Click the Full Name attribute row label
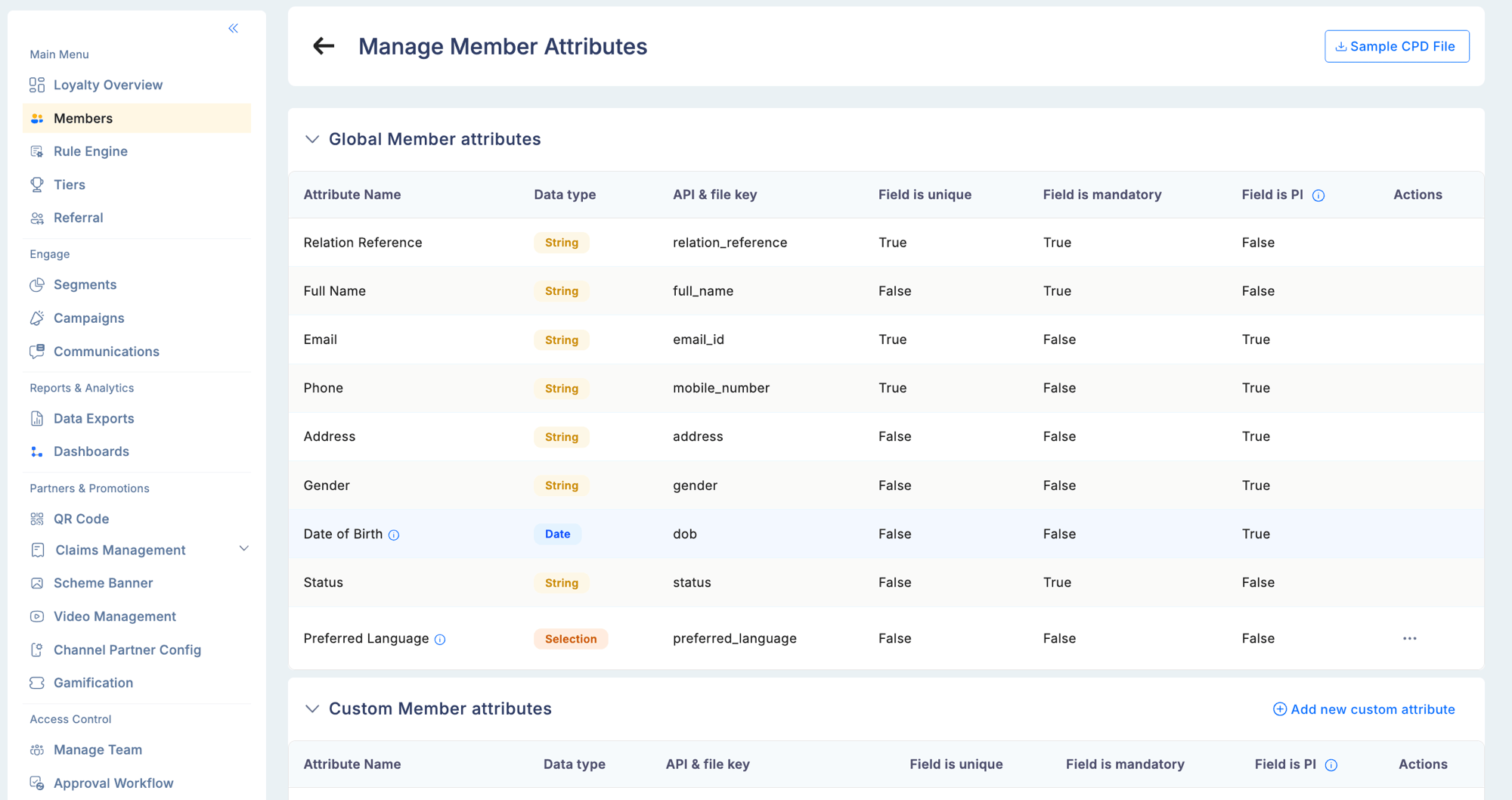 tap(335, 291)
